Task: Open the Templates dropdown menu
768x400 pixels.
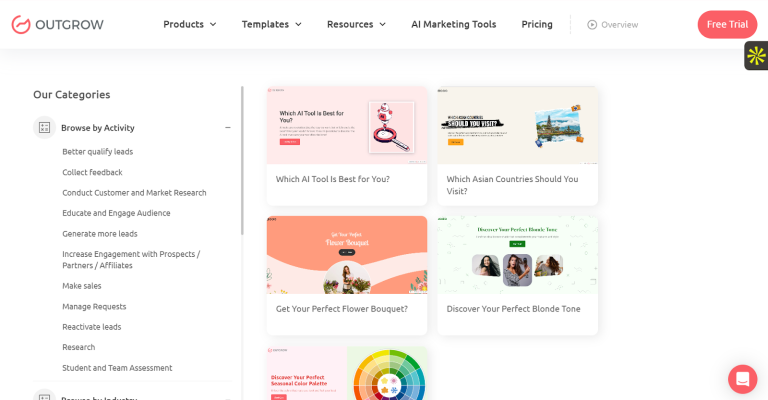Action: (271, 25)
